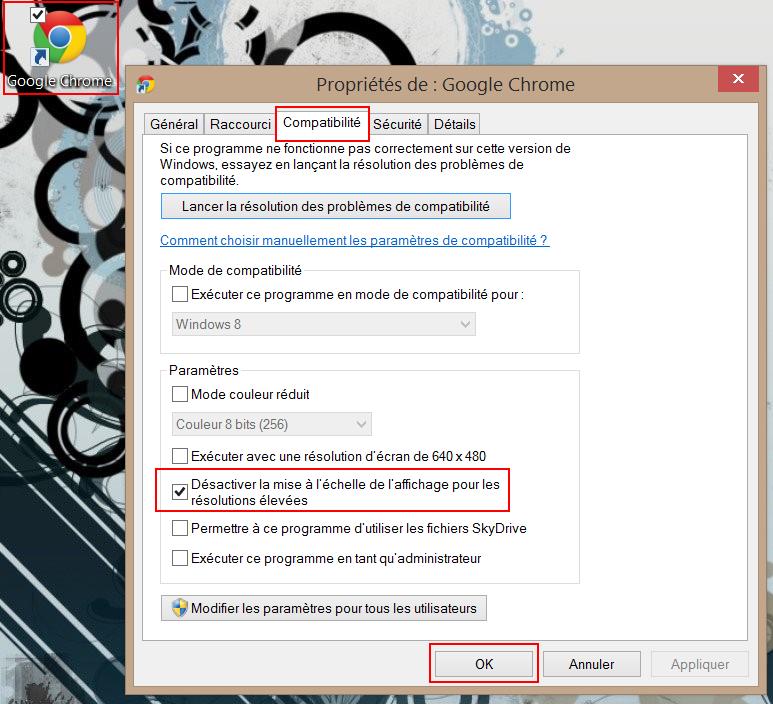Expand the Windows 8 compatibility dropdown
Screen dimensions: 773x704
tap(323, 324)
